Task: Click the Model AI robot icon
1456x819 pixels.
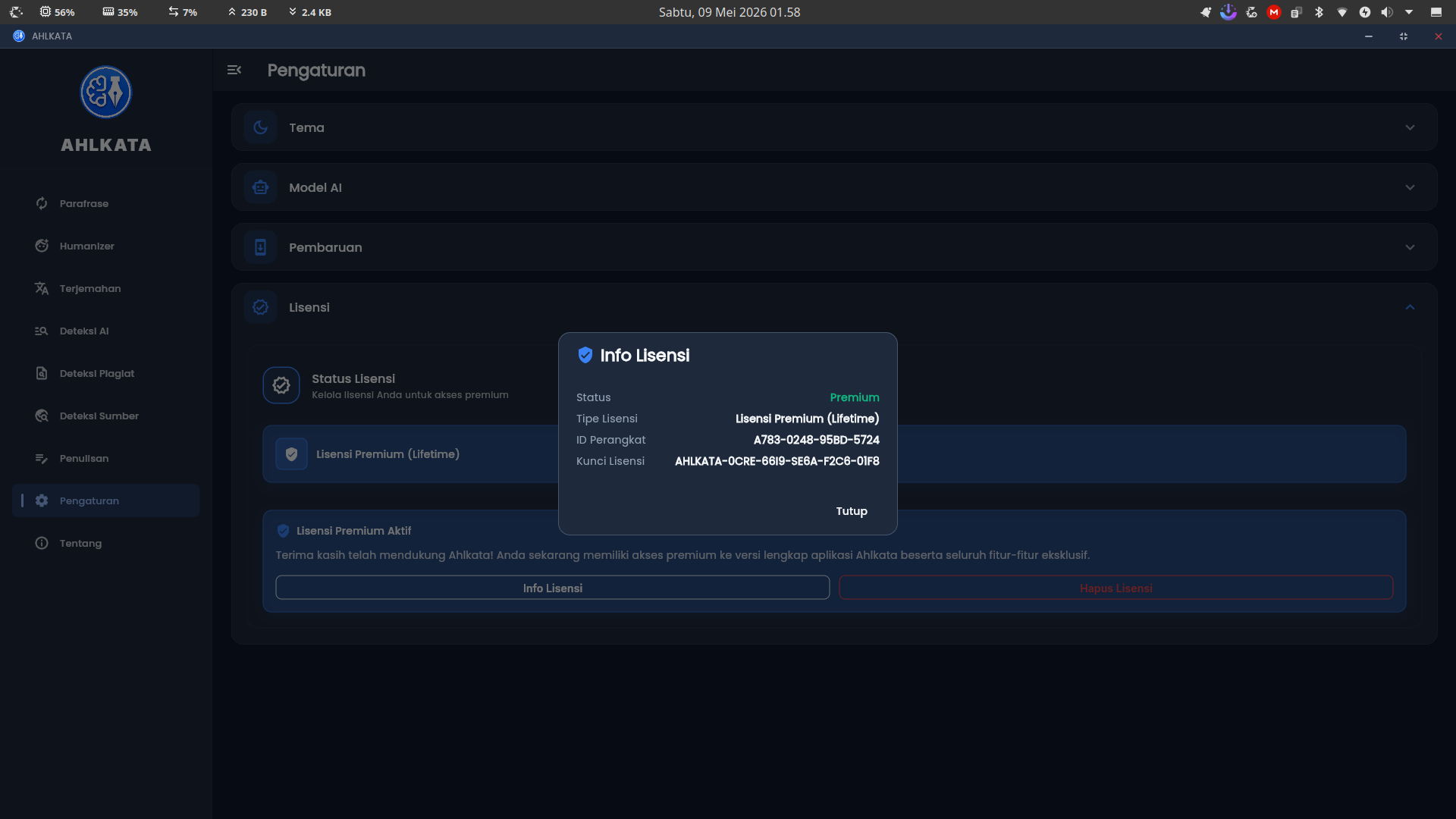Action: coord(260,187)
